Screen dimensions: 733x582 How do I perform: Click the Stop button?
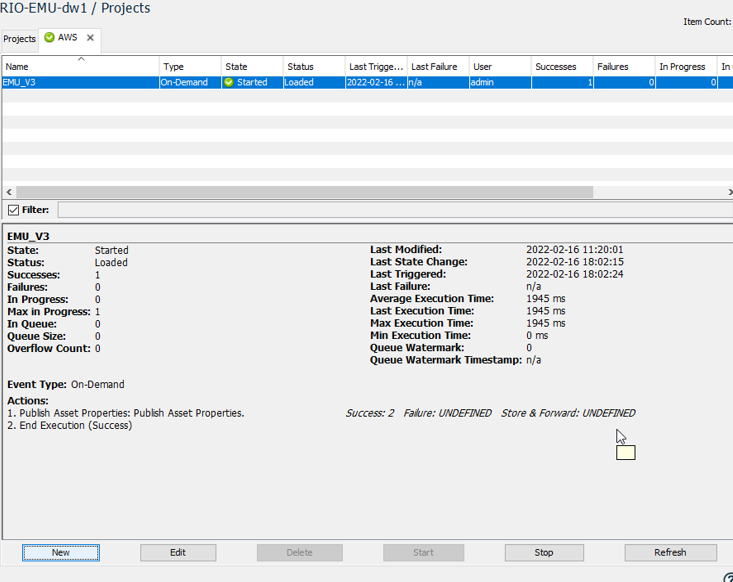[x=544, y=553]
